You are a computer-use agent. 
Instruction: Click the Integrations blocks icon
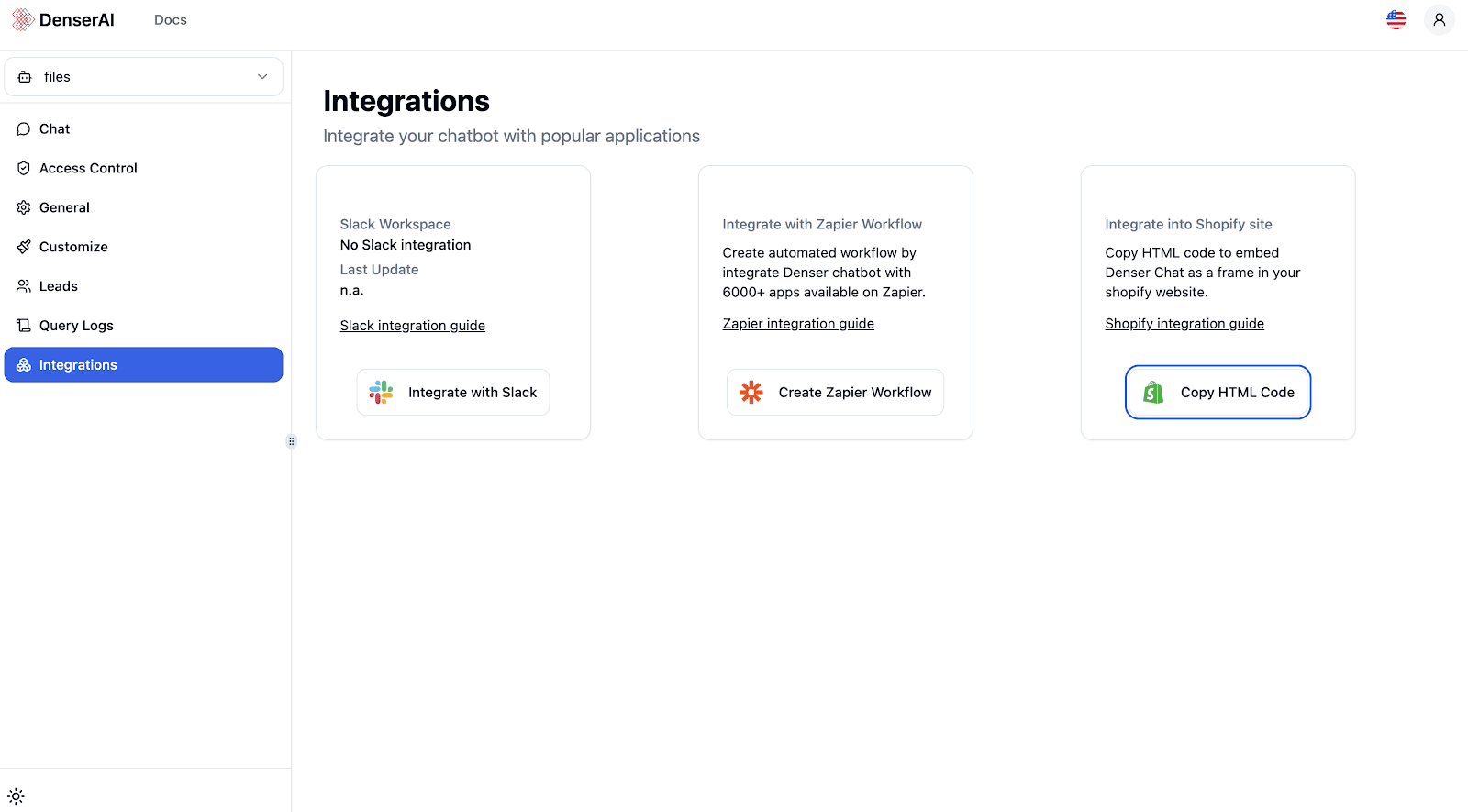[24, 365]
